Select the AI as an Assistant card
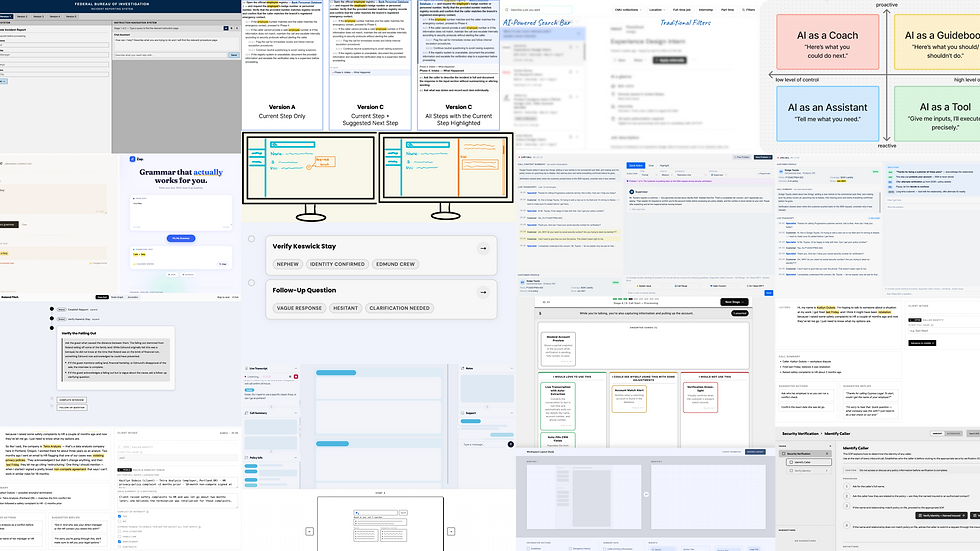 (x=828, y=114)
